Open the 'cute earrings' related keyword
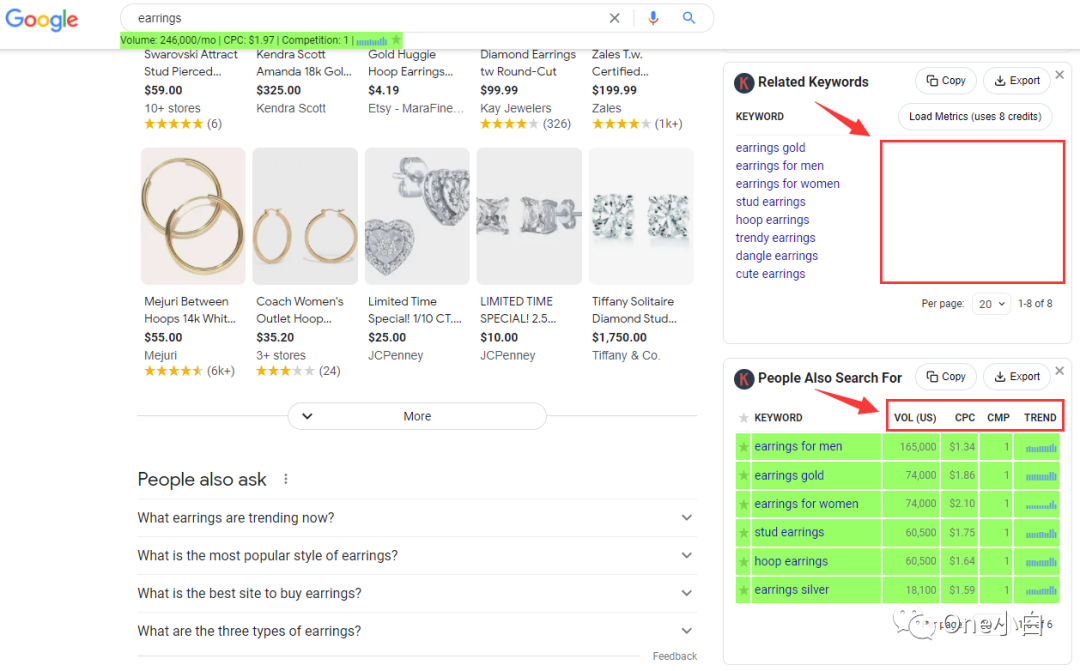1080x671 pixels. pyautogui.click(x=770, y=273)
